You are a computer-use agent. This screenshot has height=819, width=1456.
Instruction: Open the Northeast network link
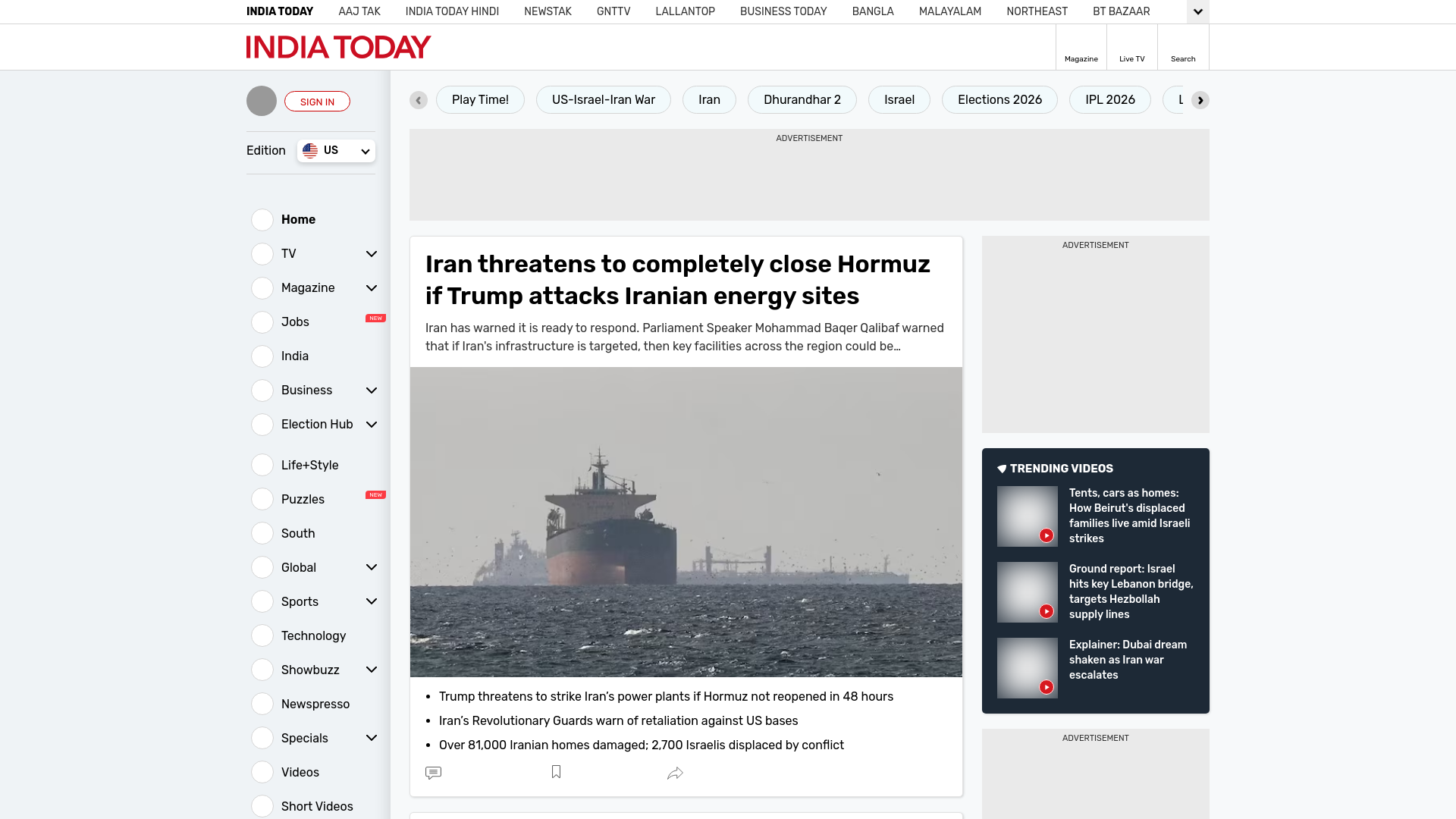coord(1037,11)
